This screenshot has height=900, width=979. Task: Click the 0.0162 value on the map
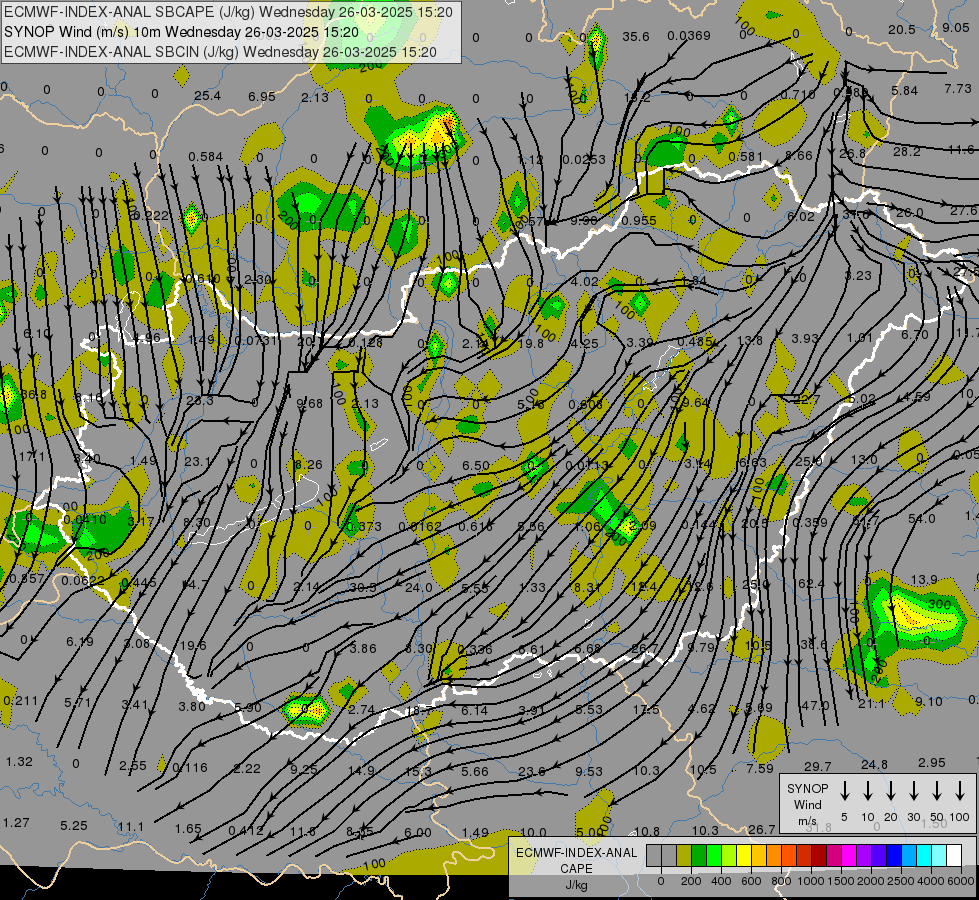(420, 527)
